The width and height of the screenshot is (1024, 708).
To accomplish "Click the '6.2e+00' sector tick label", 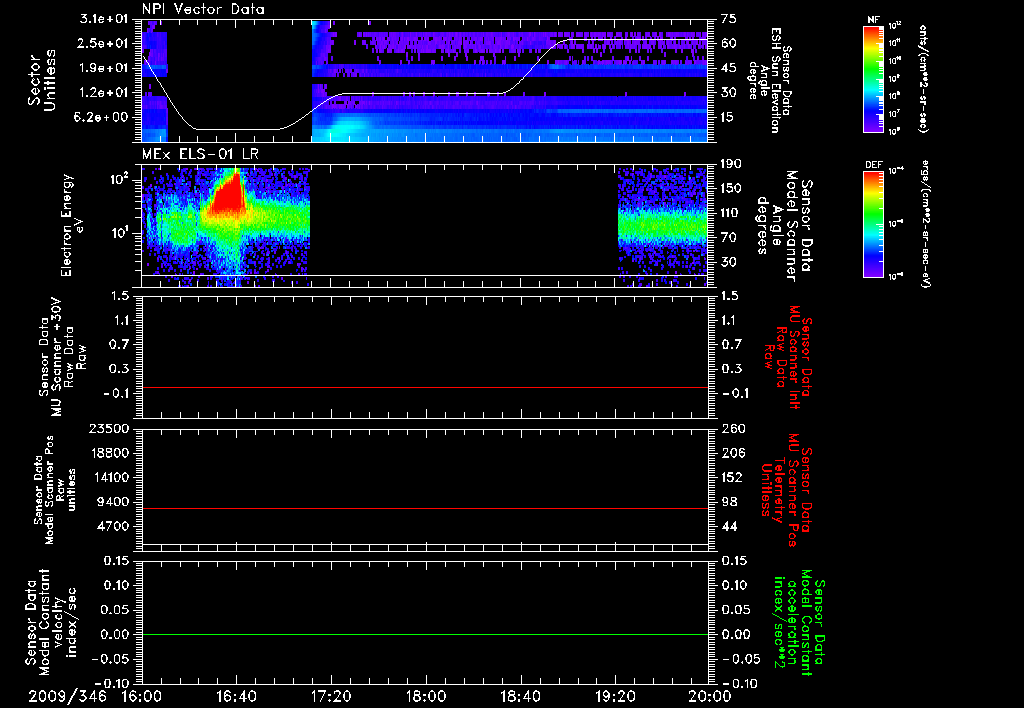I will coord(103,118).
